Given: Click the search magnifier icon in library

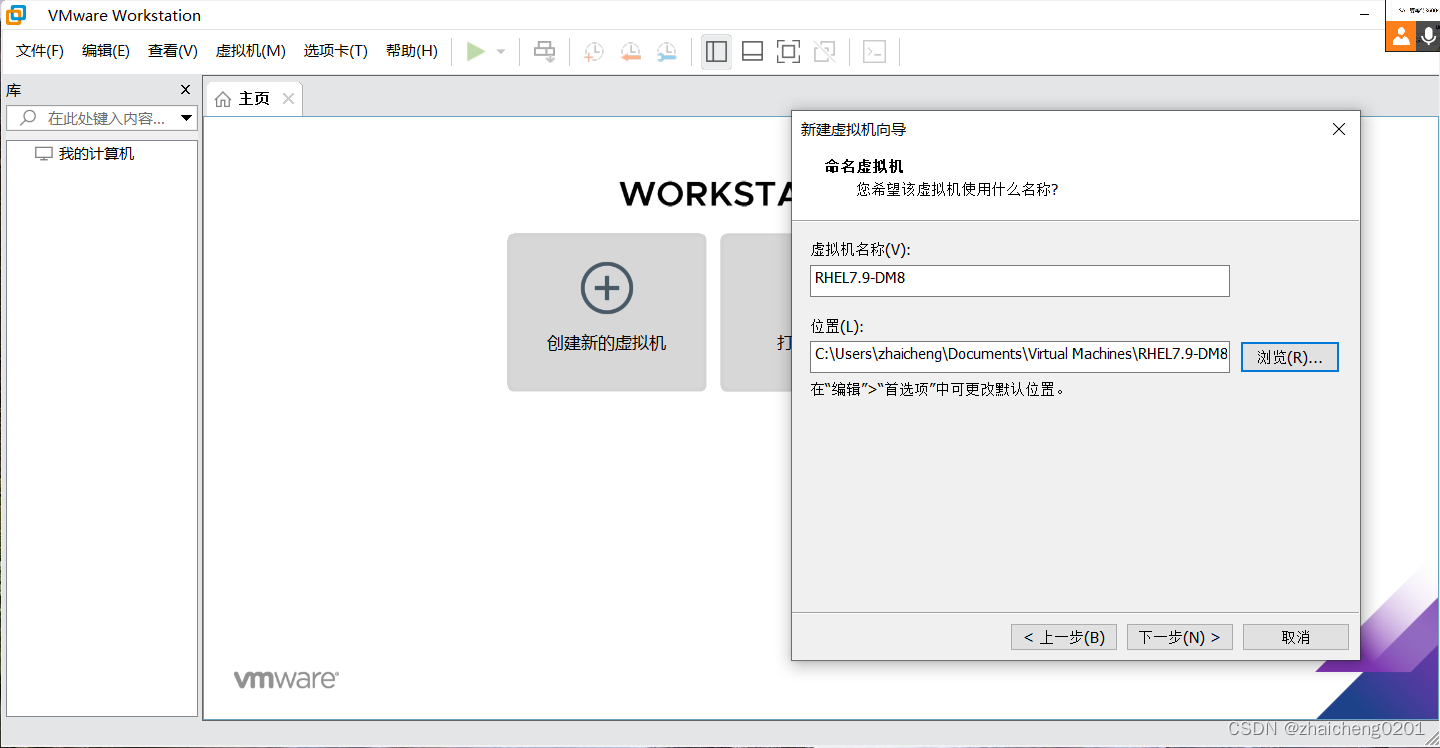Looking at the screenshot, I should coord(28,118).
